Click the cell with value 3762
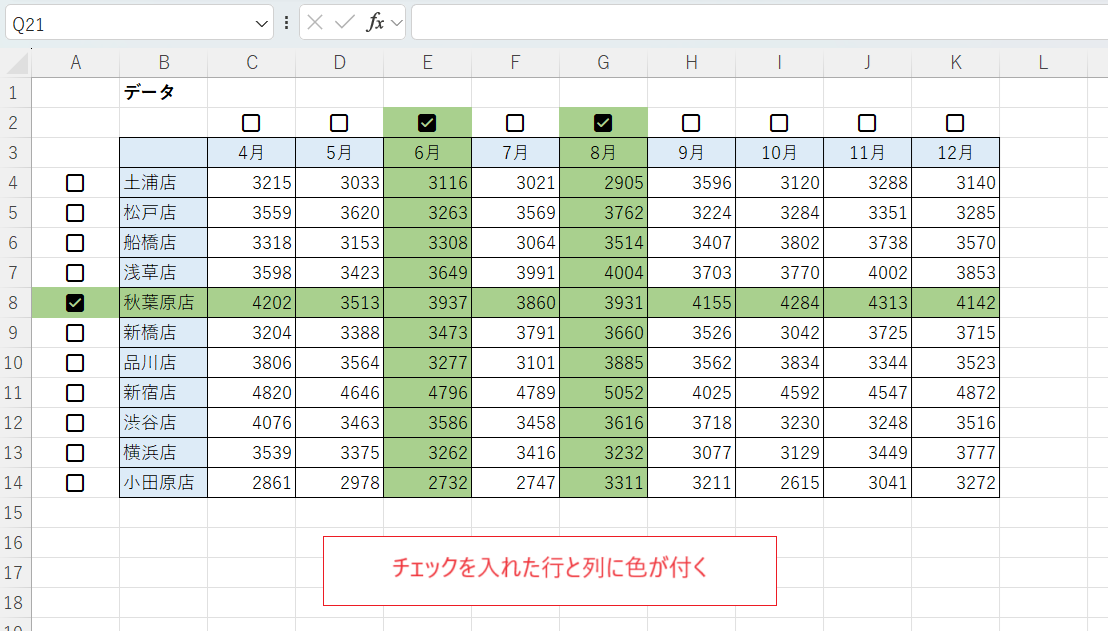This screenshot has width=1108, height=631. (x=603, y=213)
